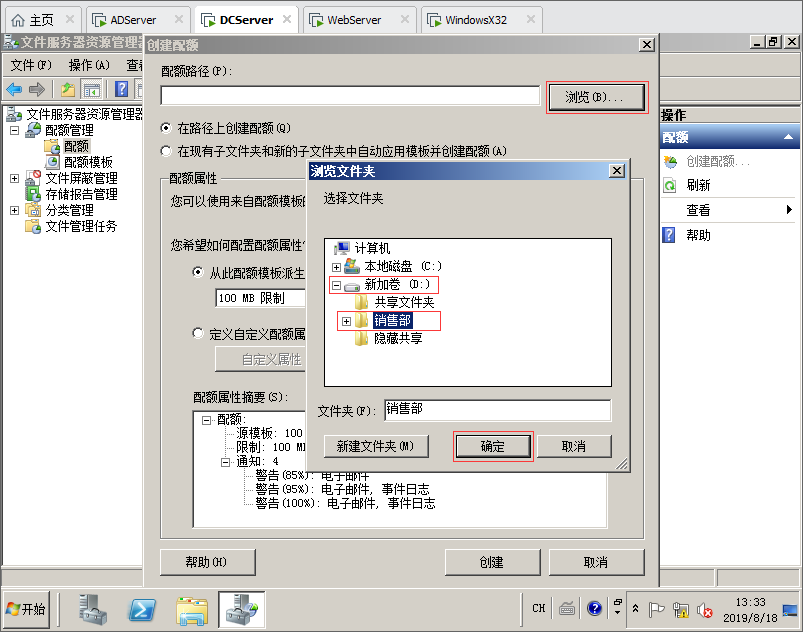Select 分类管理 node
This screenshot has height=632, width=803.
click(69, 210)
